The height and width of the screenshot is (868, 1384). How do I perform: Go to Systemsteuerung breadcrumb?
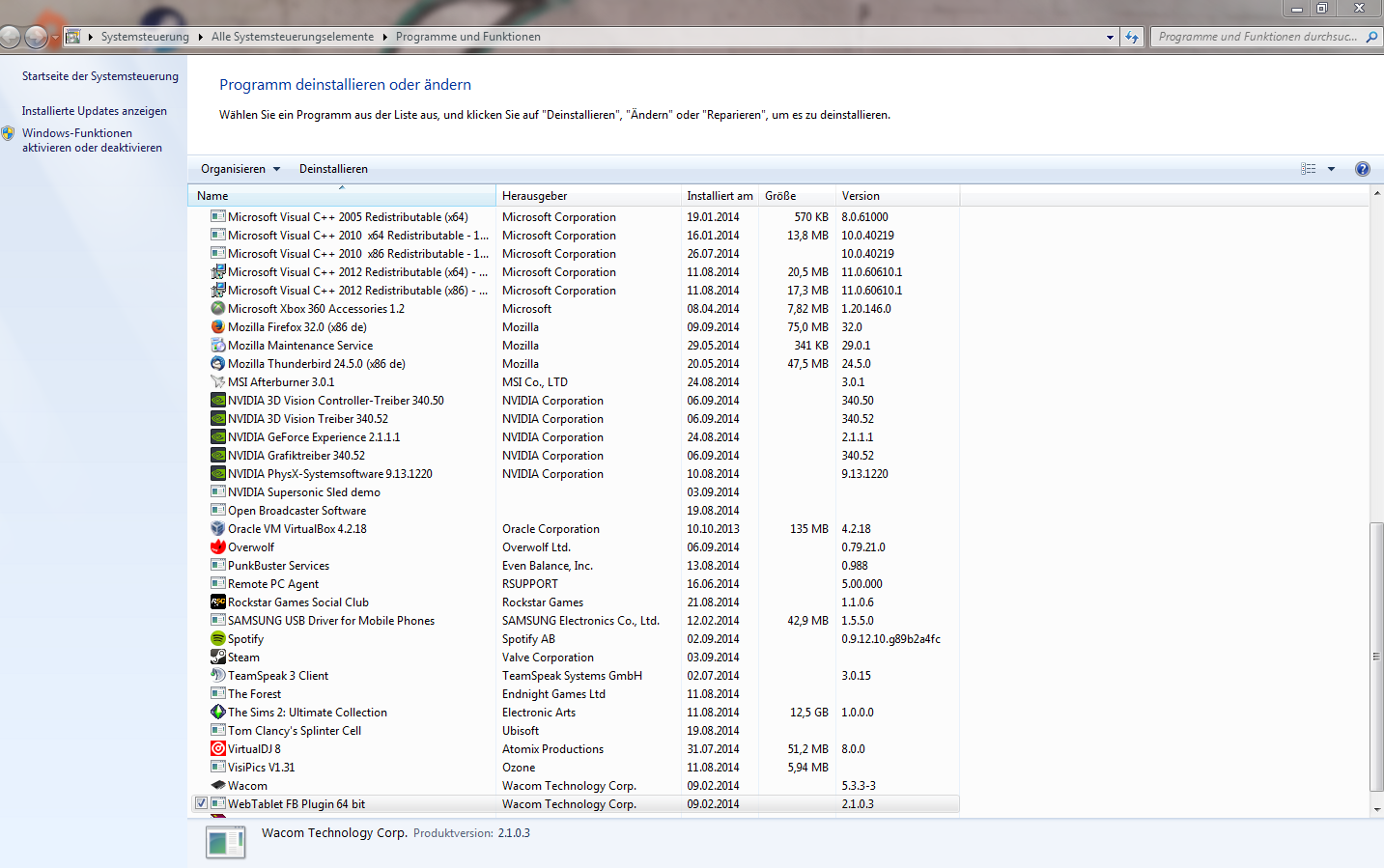pos(145,37)
